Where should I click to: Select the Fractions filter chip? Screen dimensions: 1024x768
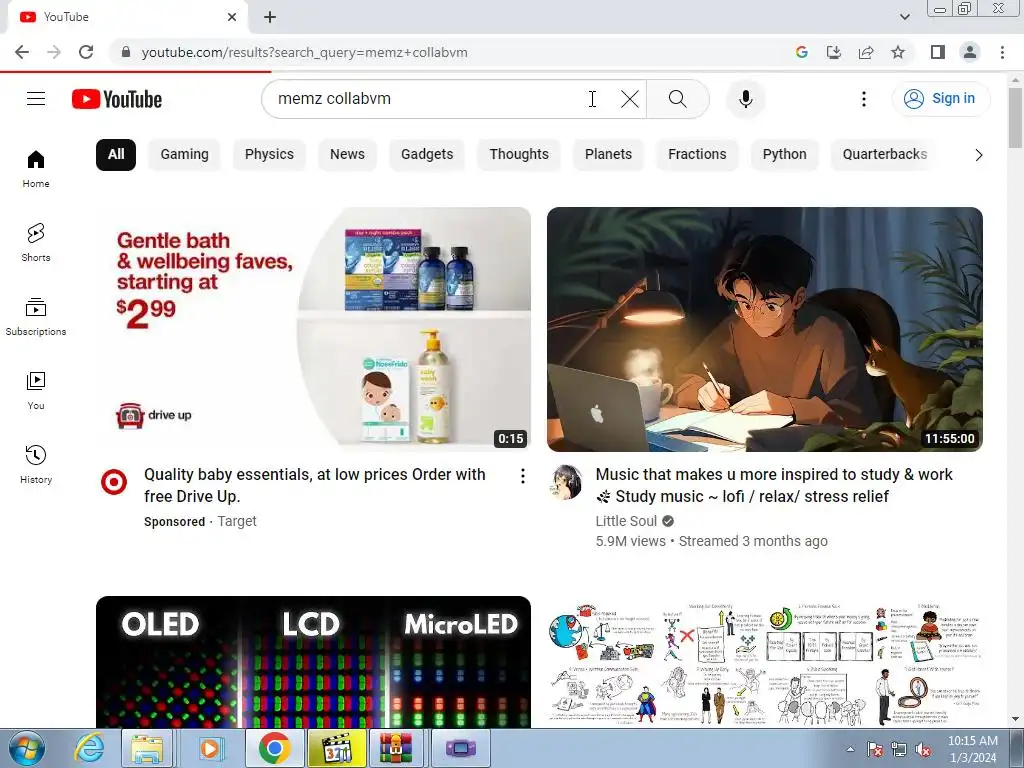pyautogui.click(x=697, y=155)
